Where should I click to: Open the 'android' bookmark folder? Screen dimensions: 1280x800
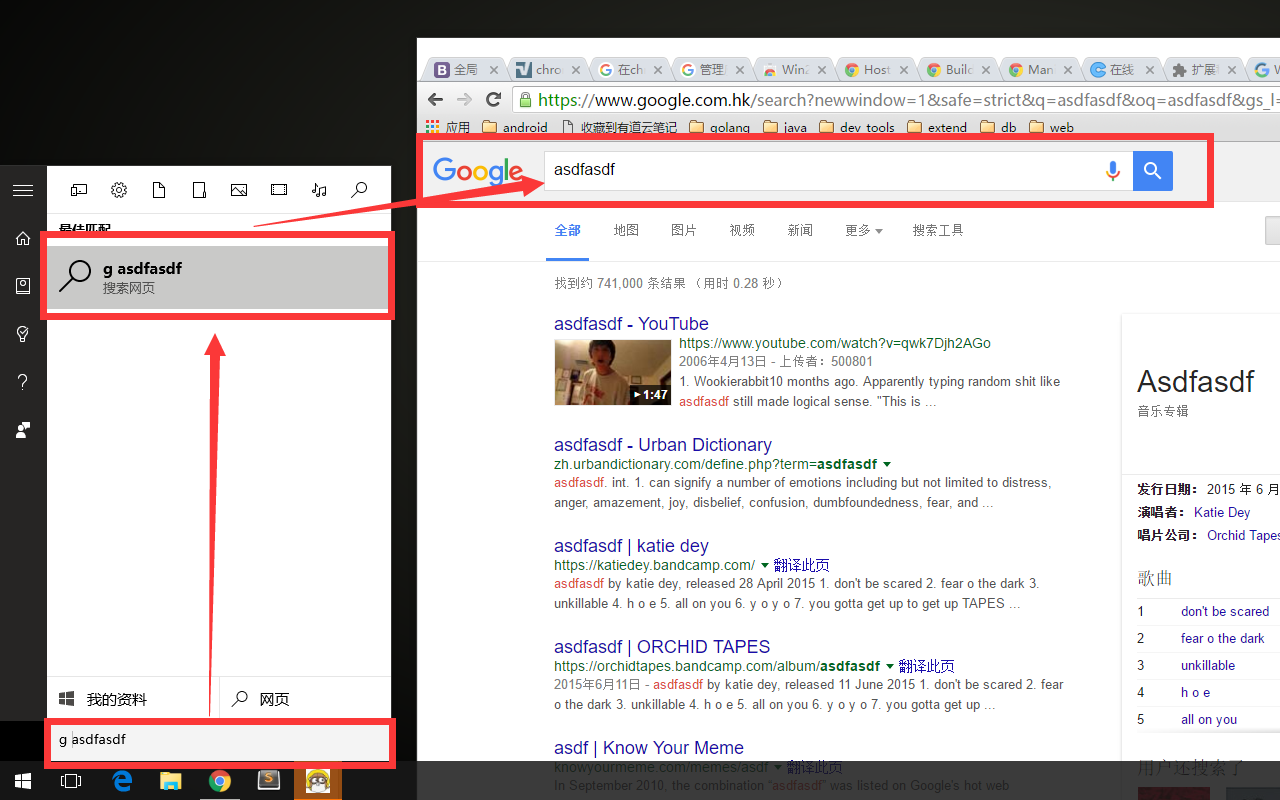(515, 127)
